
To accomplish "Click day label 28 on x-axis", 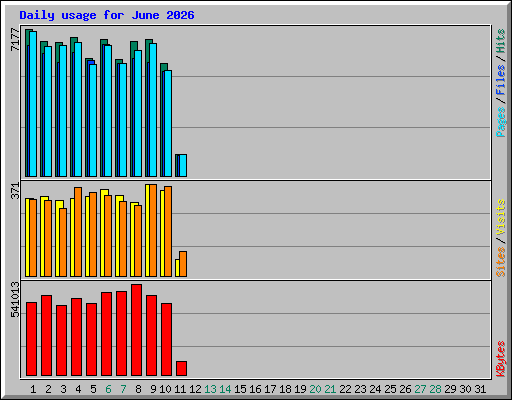I will click(435, 389).
